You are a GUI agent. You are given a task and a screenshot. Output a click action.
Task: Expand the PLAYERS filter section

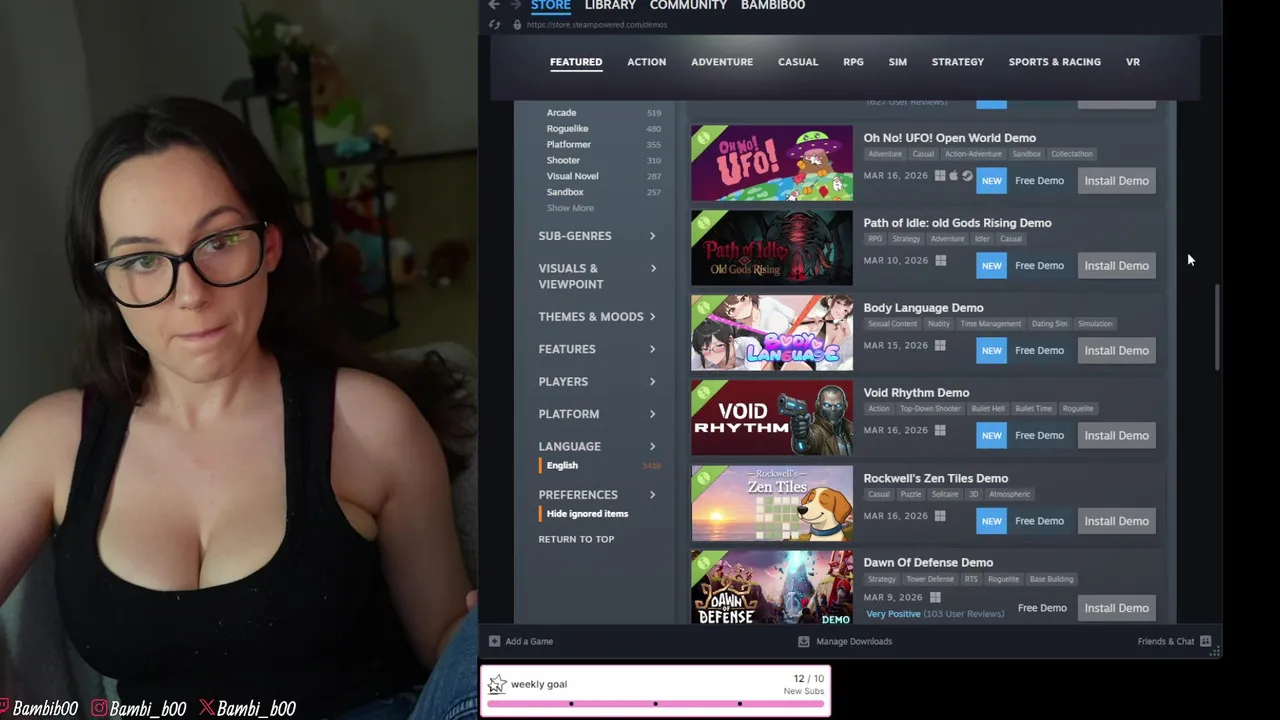click(597, 382)
